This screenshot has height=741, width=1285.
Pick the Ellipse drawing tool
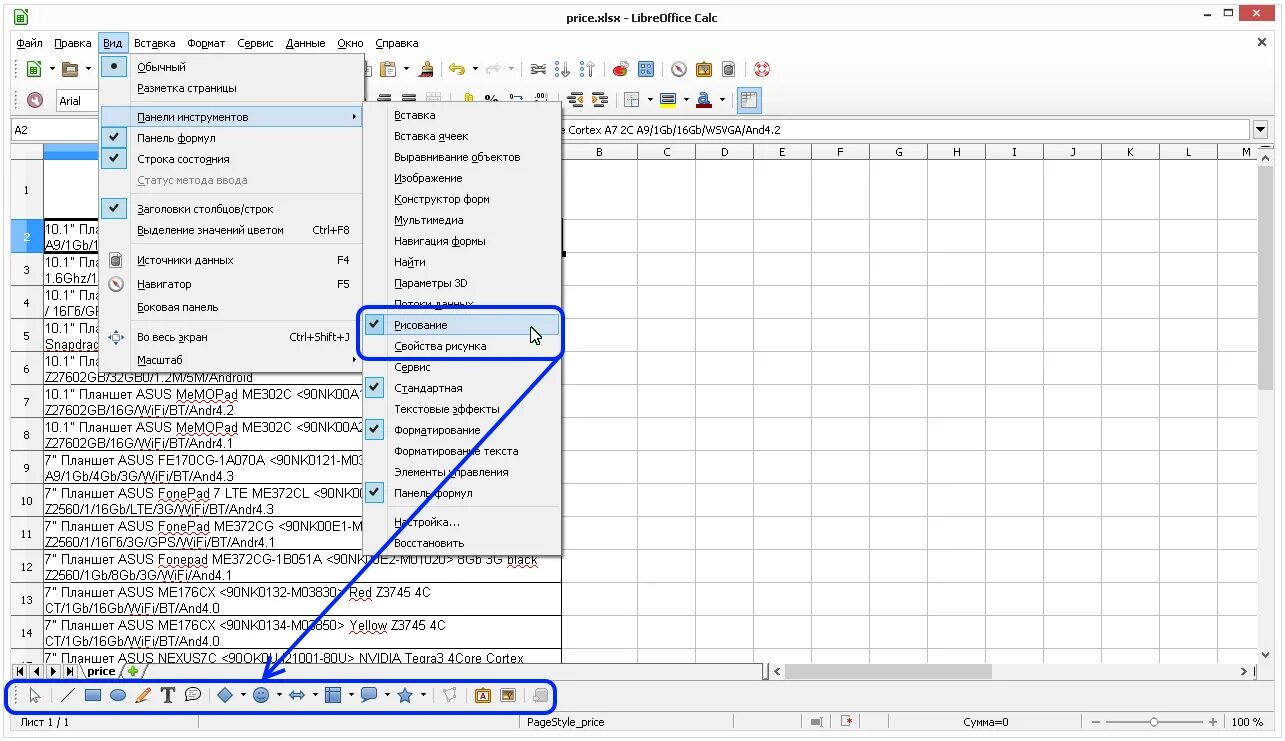tap(118, 695)
